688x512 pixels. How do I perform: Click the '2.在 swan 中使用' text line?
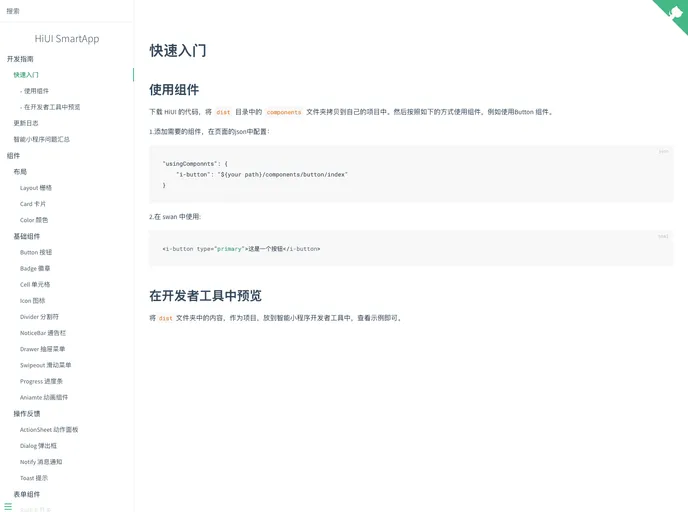[x=175, y=217]
